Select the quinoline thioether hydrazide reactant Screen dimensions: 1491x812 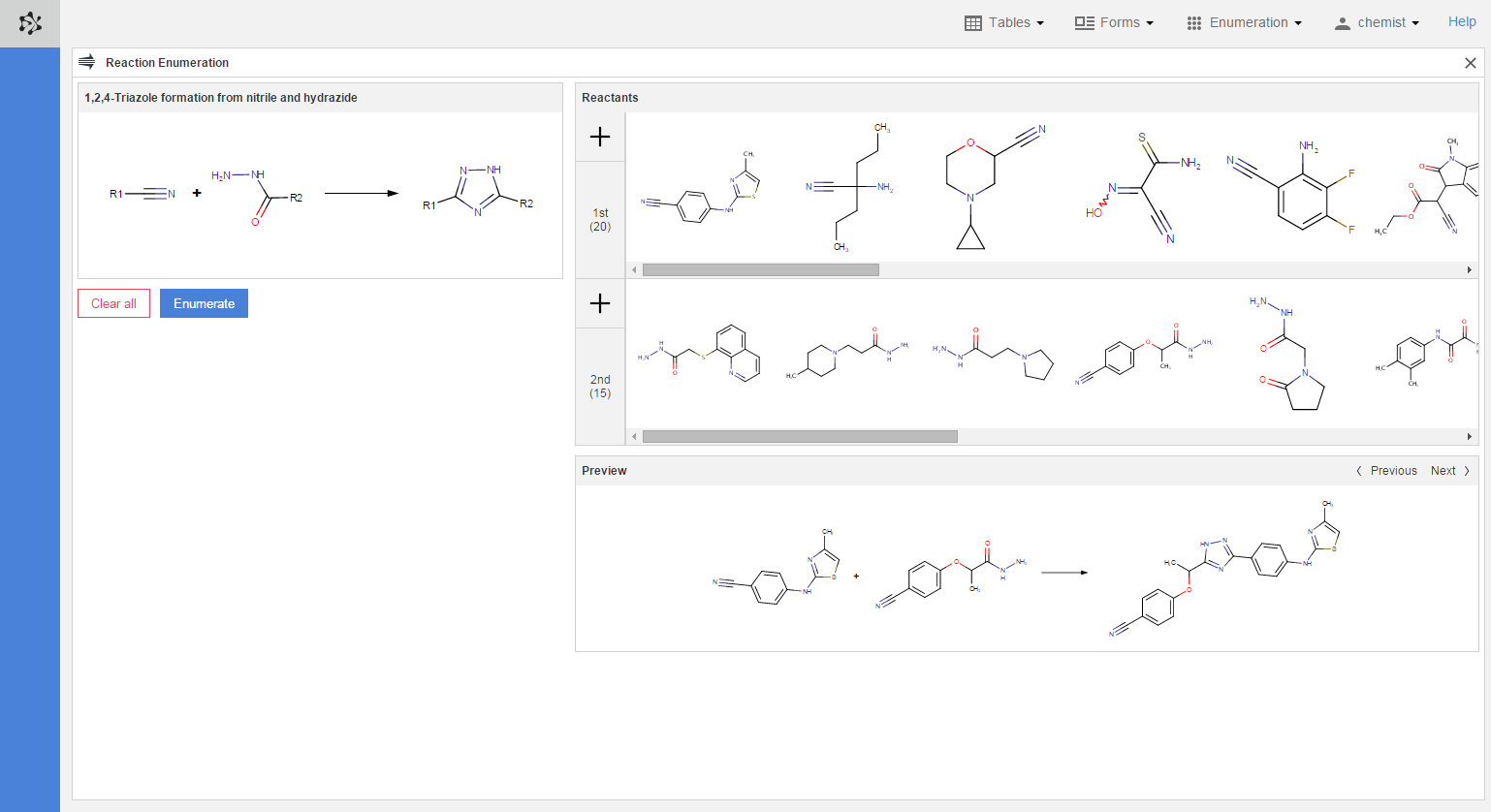tap(699, 355)
